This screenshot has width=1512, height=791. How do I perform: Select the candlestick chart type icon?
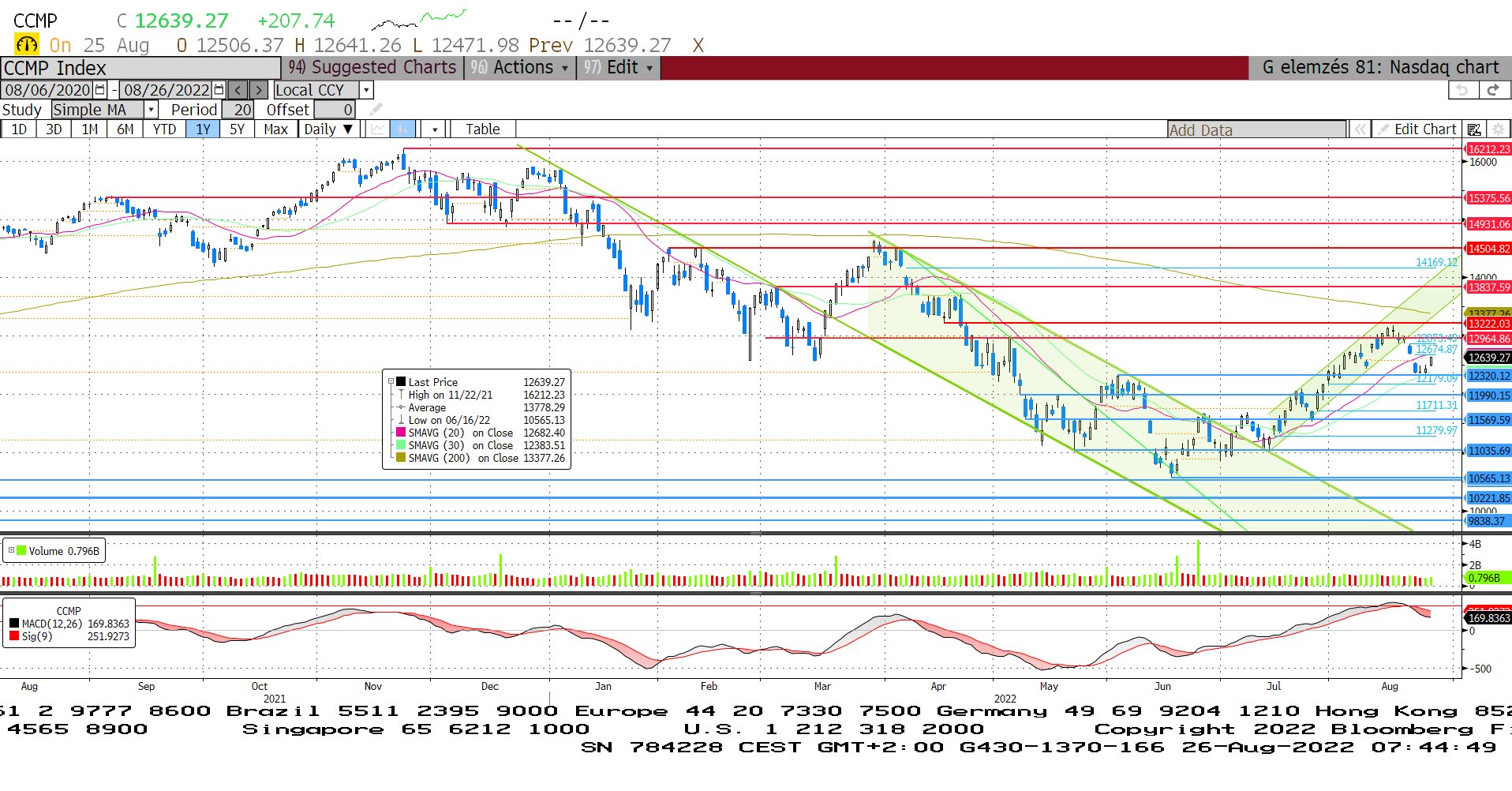click(402, 129)
